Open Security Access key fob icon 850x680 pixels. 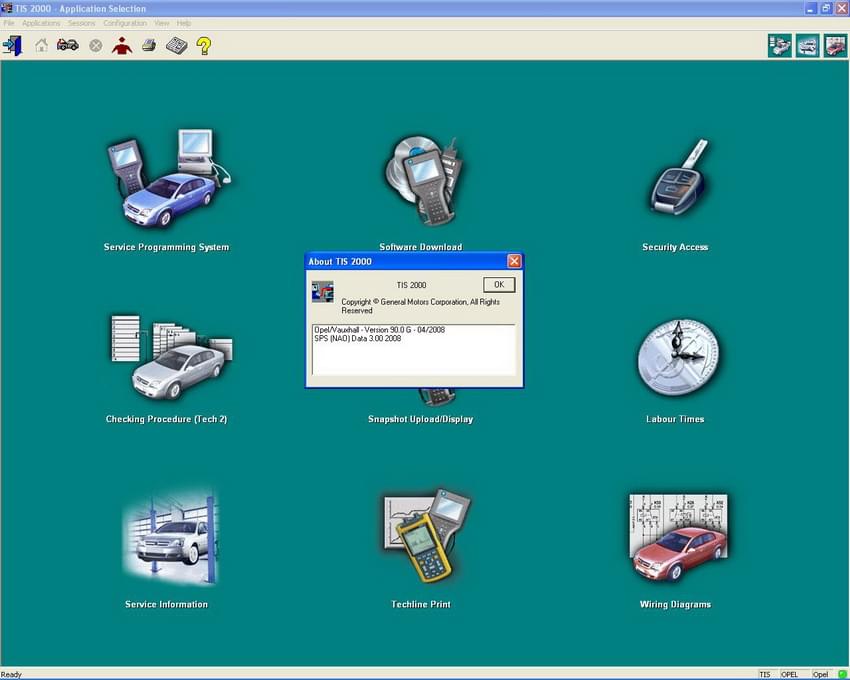tap(680, 177)
